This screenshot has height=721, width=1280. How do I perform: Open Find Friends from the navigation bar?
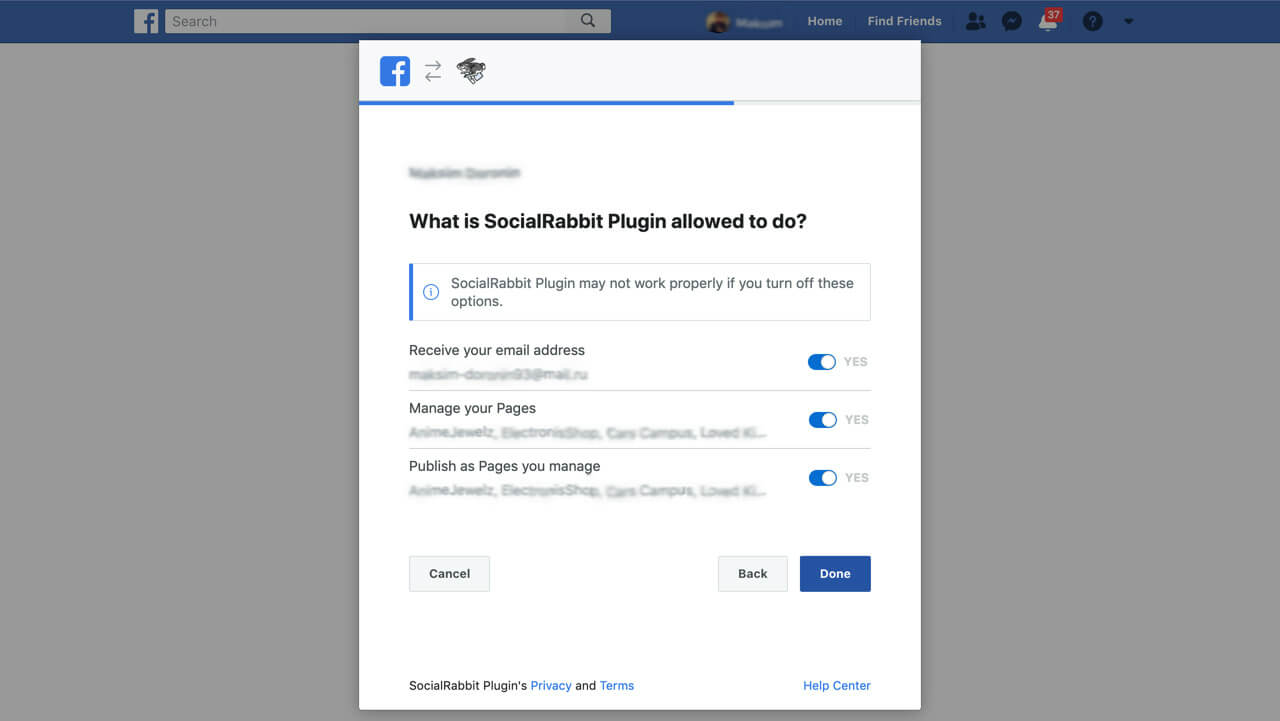click(904, 21)
